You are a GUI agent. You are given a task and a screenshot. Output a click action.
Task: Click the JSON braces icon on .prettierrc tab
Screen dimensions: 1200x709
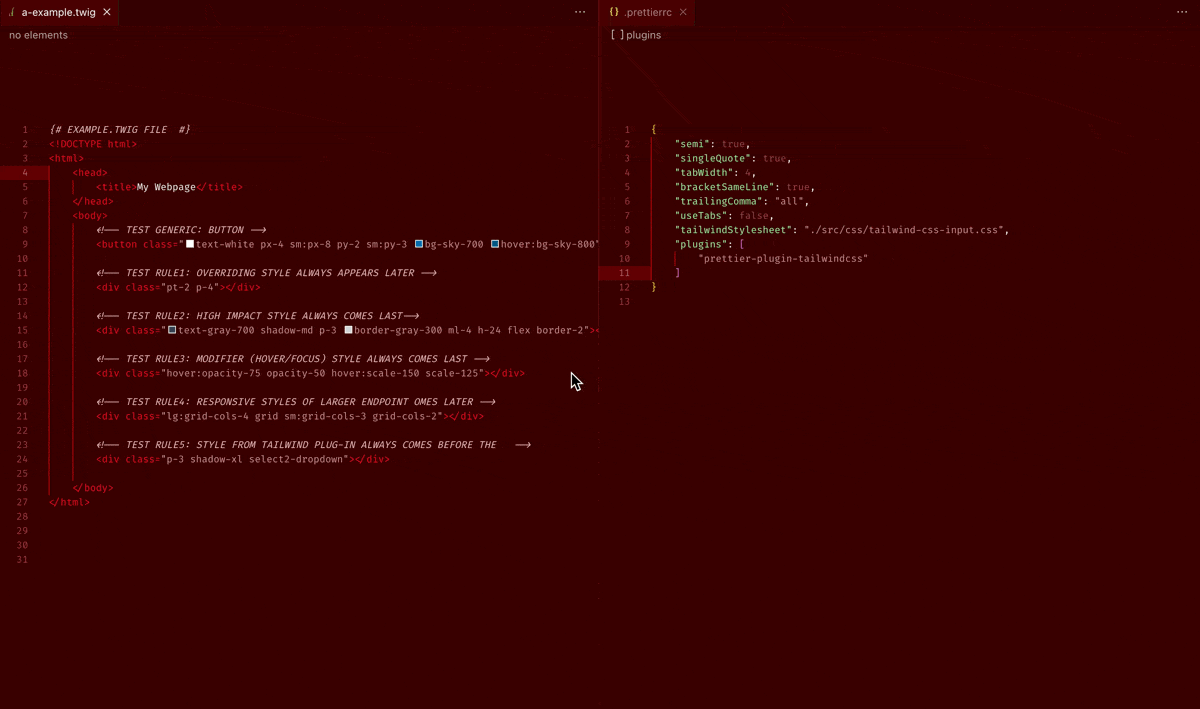pos(614,12)
